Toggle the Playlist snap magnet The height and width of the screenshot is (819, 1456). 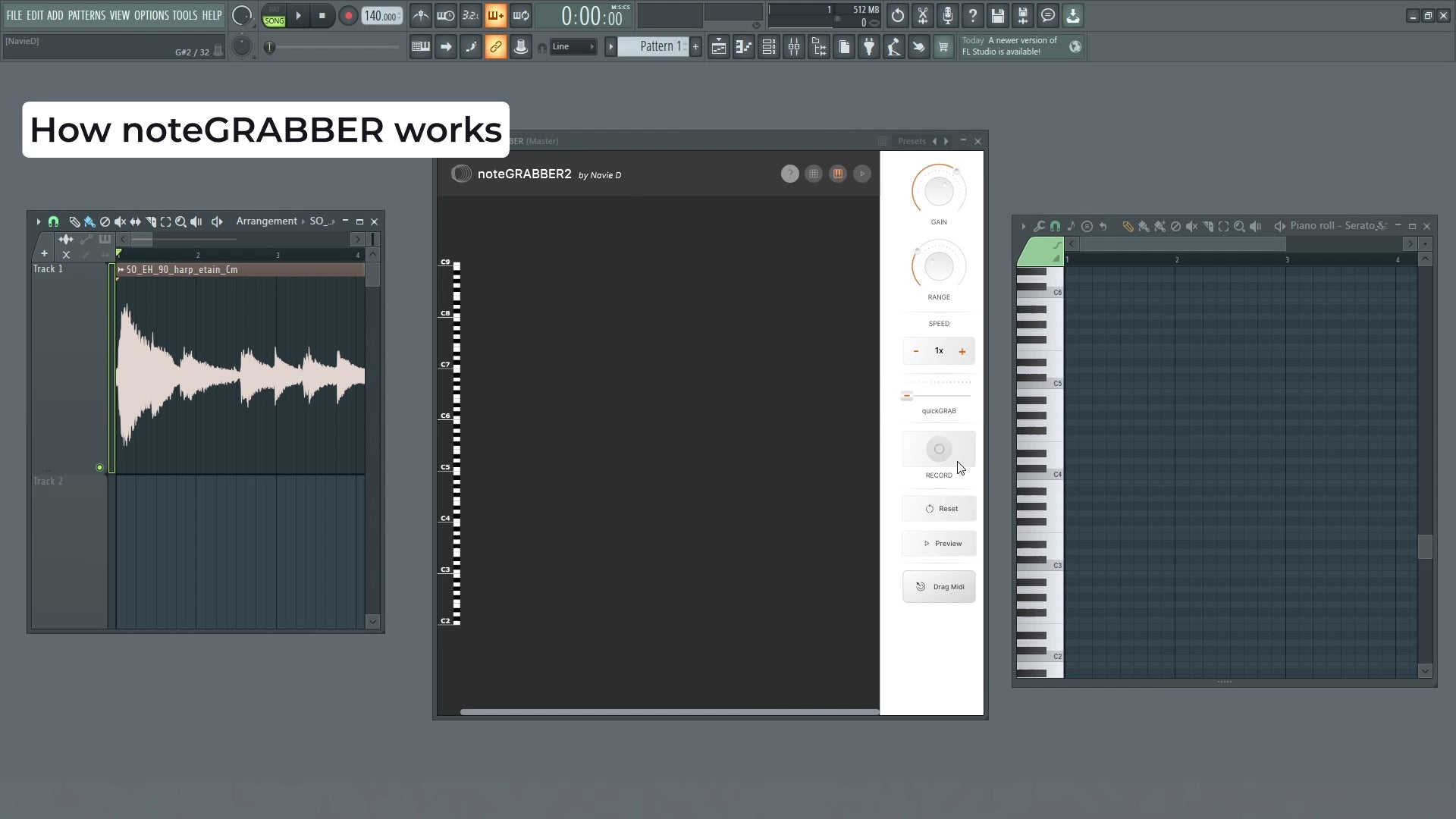tap(53, 221)
